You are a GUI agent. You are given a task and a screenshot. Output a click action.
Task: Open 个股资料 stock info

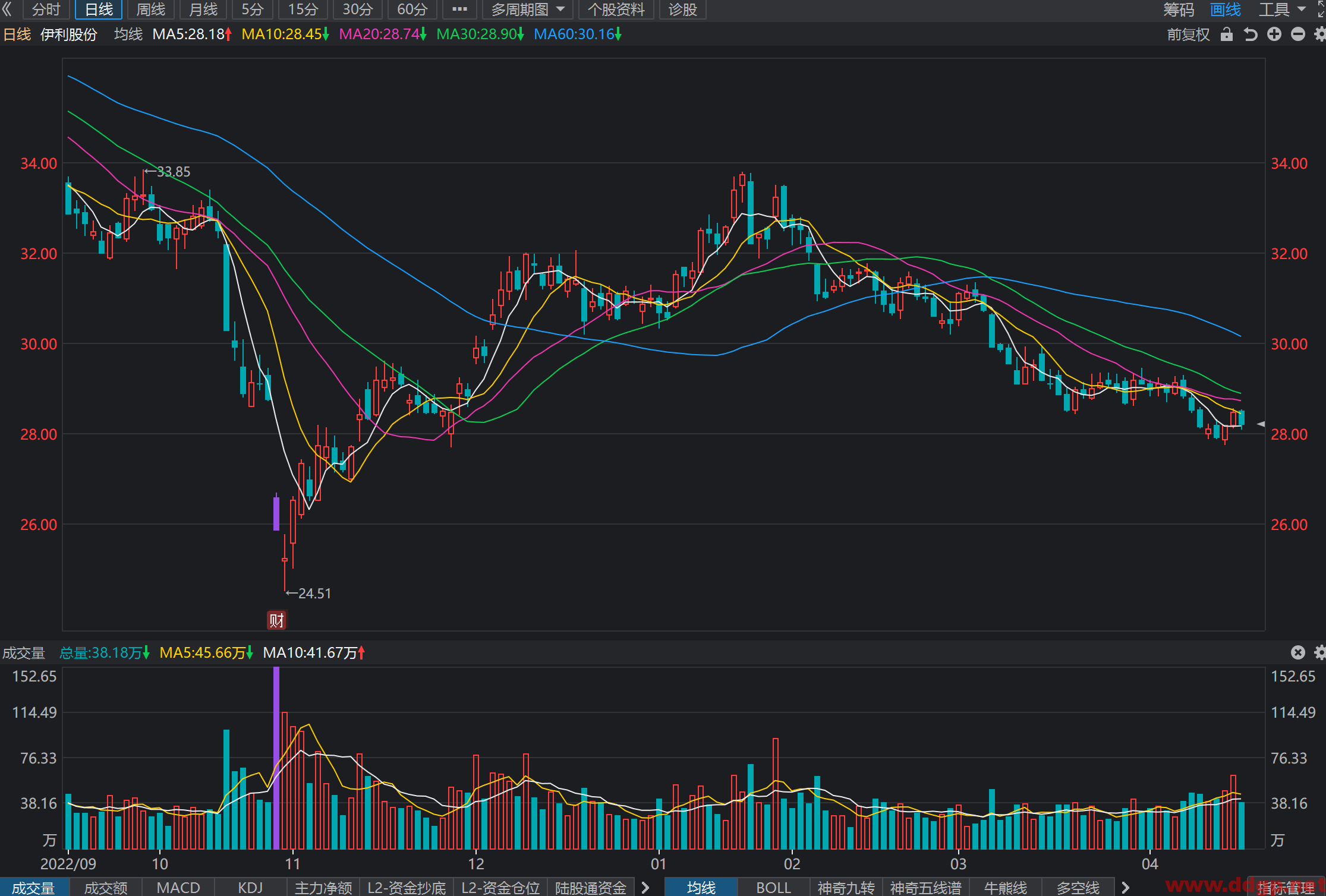616,10
